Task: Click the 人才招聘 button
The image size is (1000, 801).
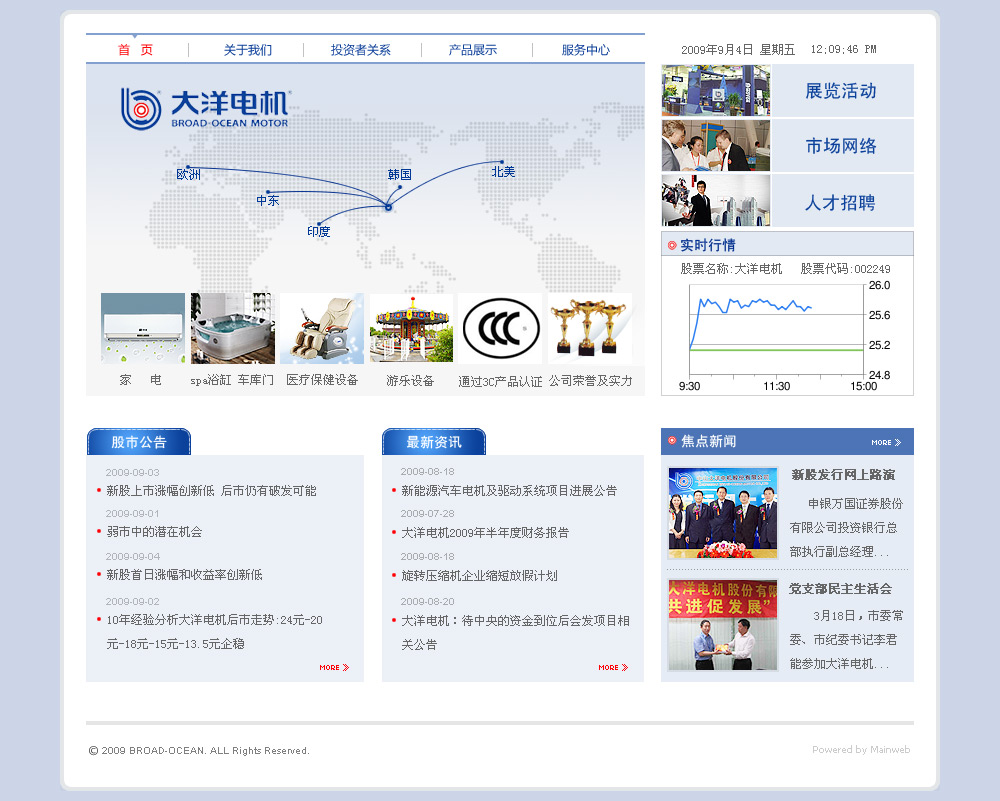Action: [x=841, y=201]
